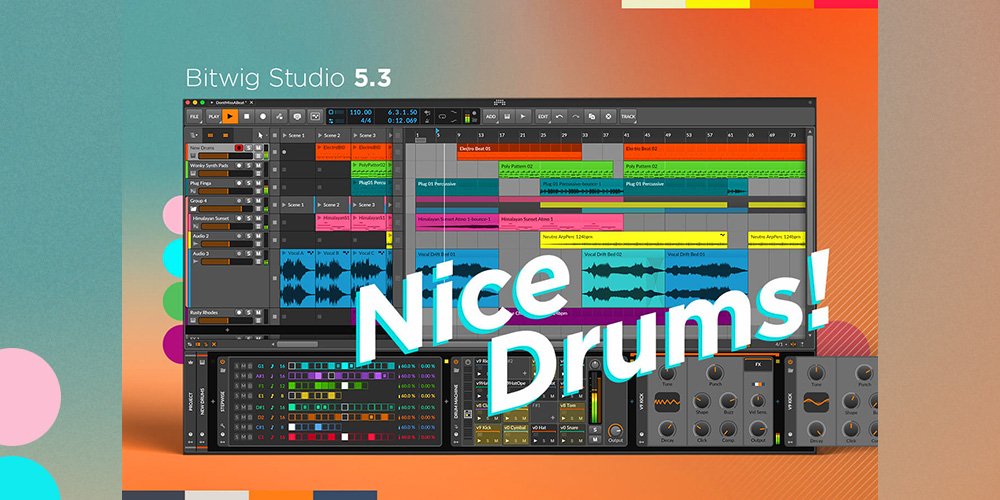
Task: Open the PLAY menu
Action: (x=214, y=116)
